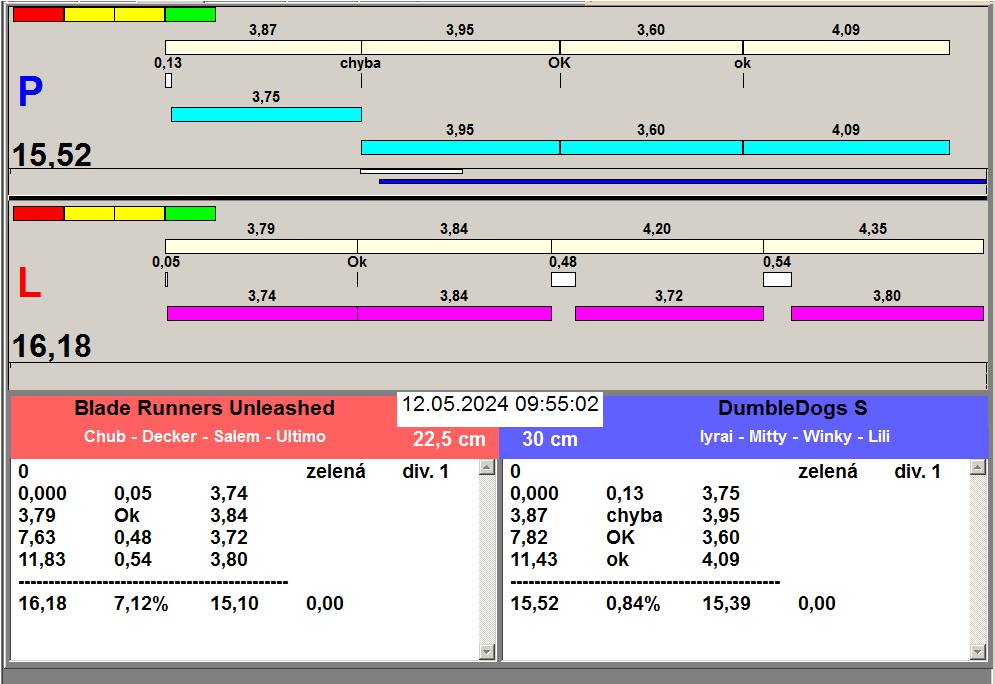Click the 7,12% value in Blade Runners list
The image size is (995, 684).
[141, 603]
